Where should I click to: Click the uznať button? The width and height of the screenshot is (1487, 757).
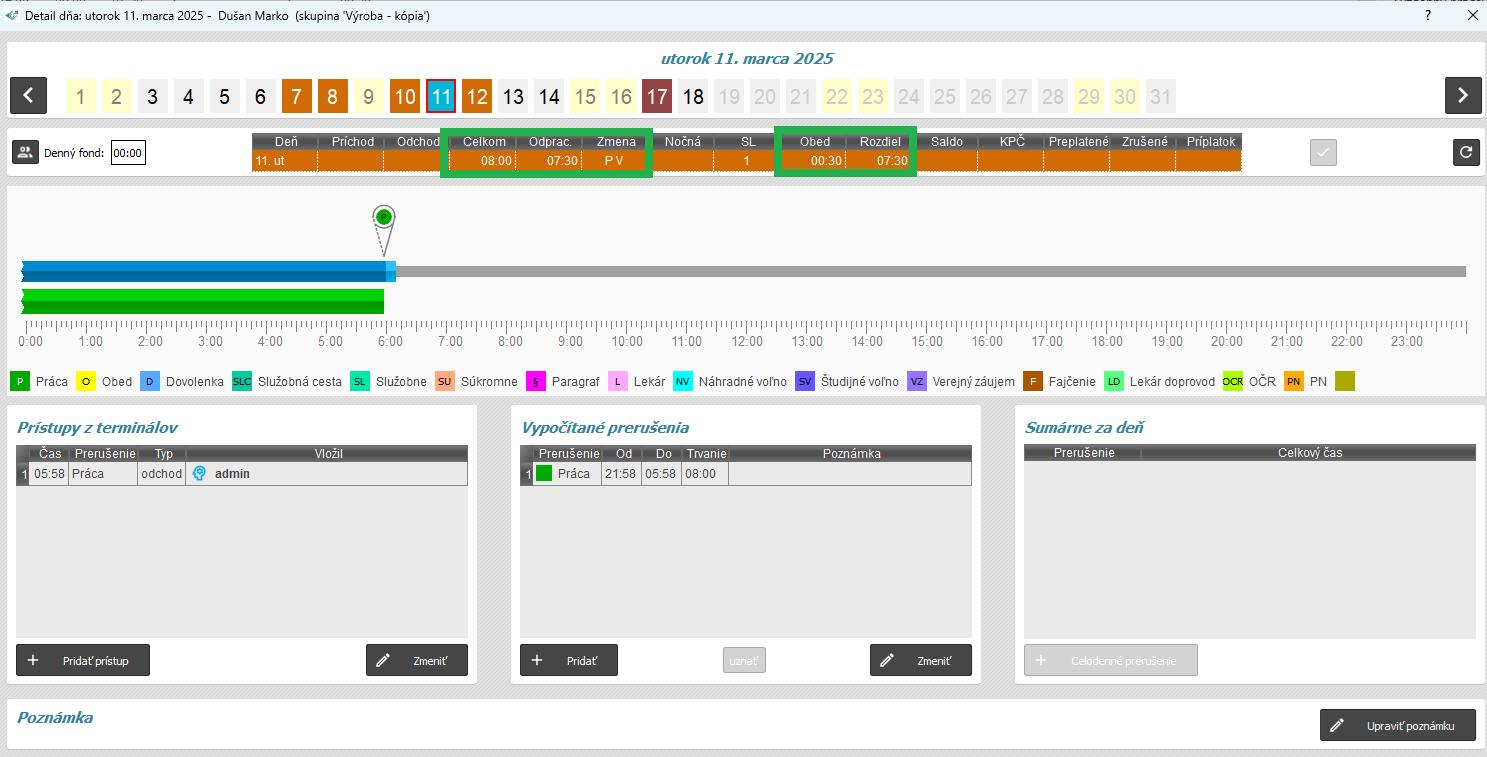pos(744,660)
